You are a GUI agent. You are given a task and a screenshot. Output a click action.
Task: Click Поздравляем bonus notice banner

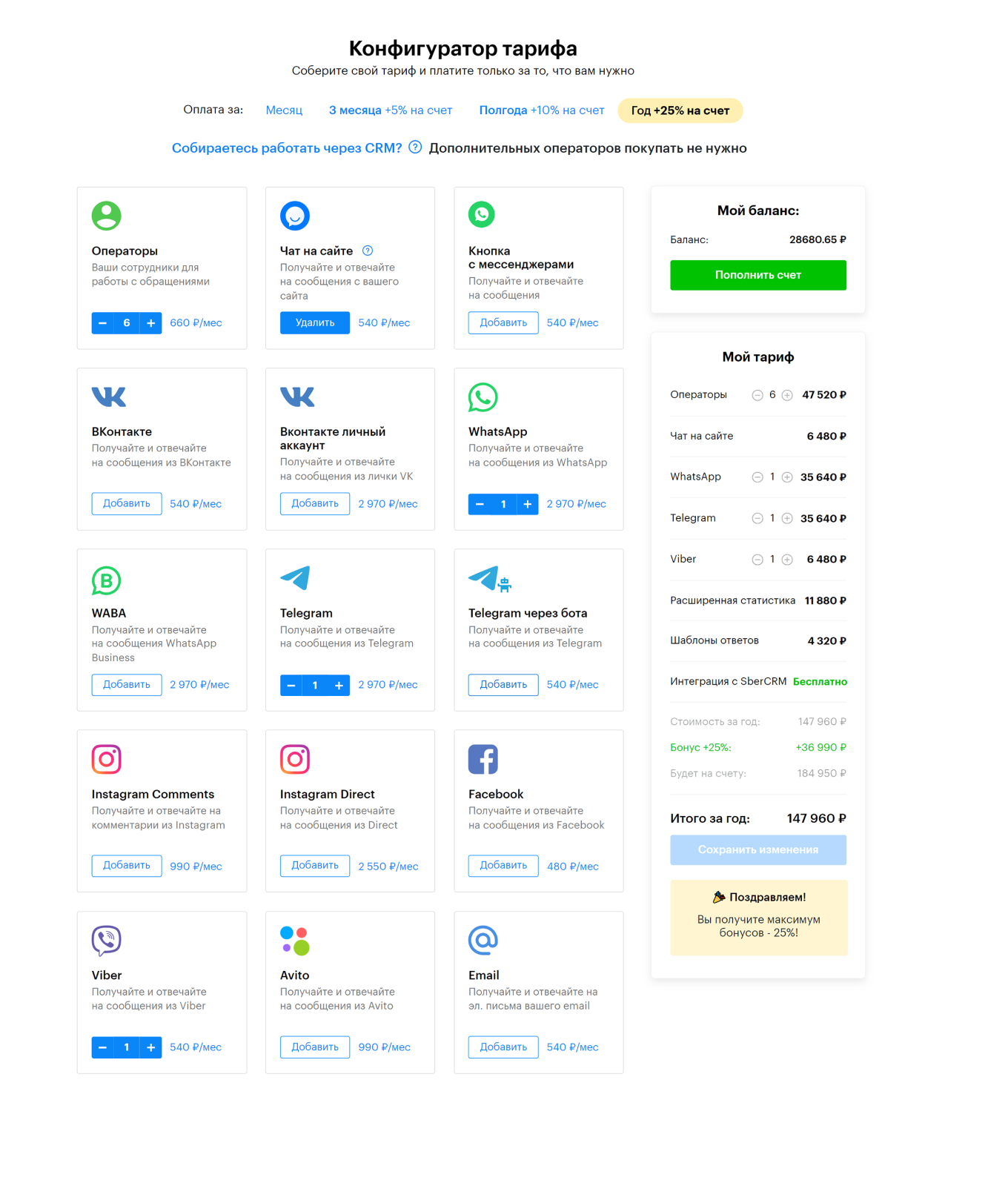759,918
